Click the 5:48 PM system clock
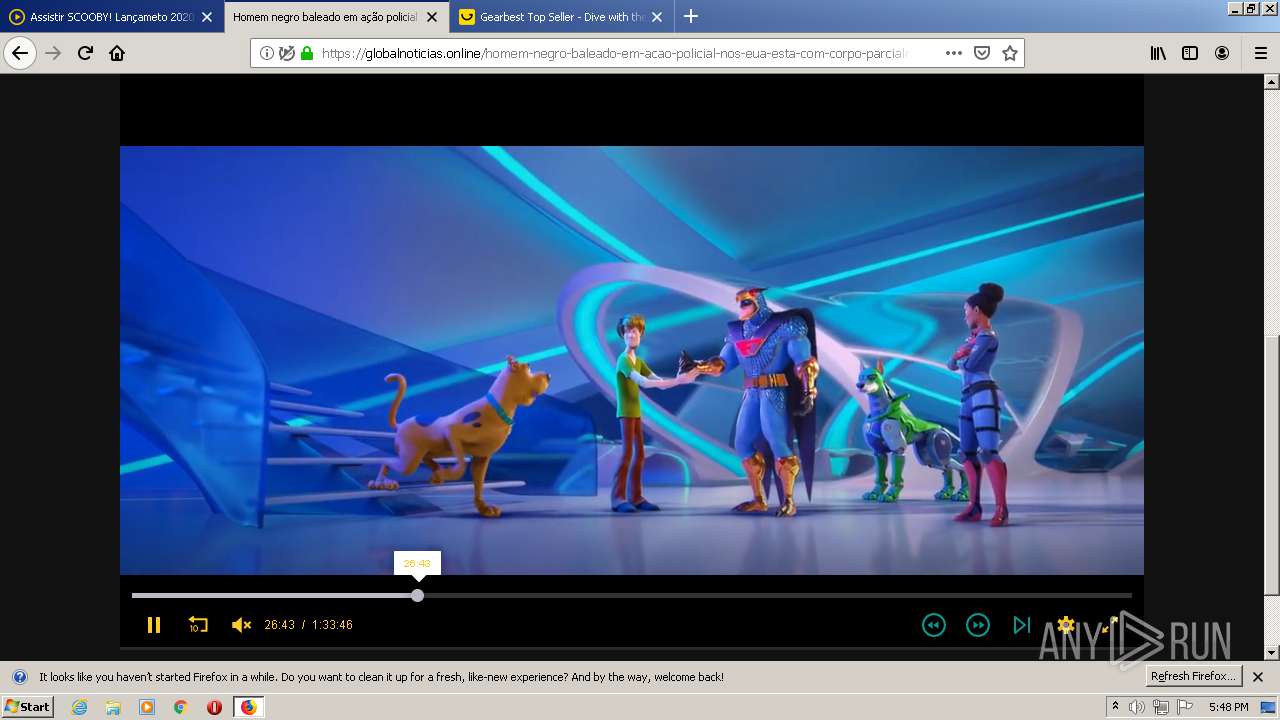The image size is (1280, 720). coord(1228,707)
